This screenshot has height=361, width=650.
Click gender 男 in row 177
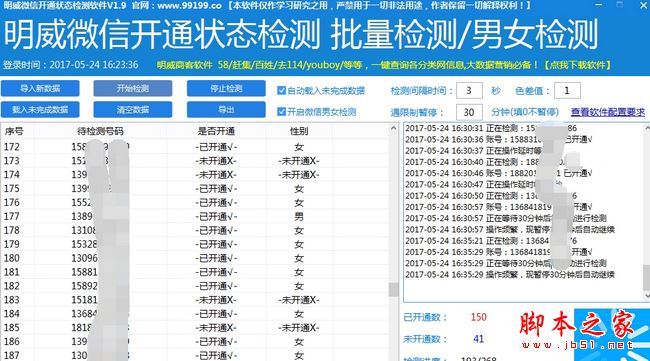299,216
